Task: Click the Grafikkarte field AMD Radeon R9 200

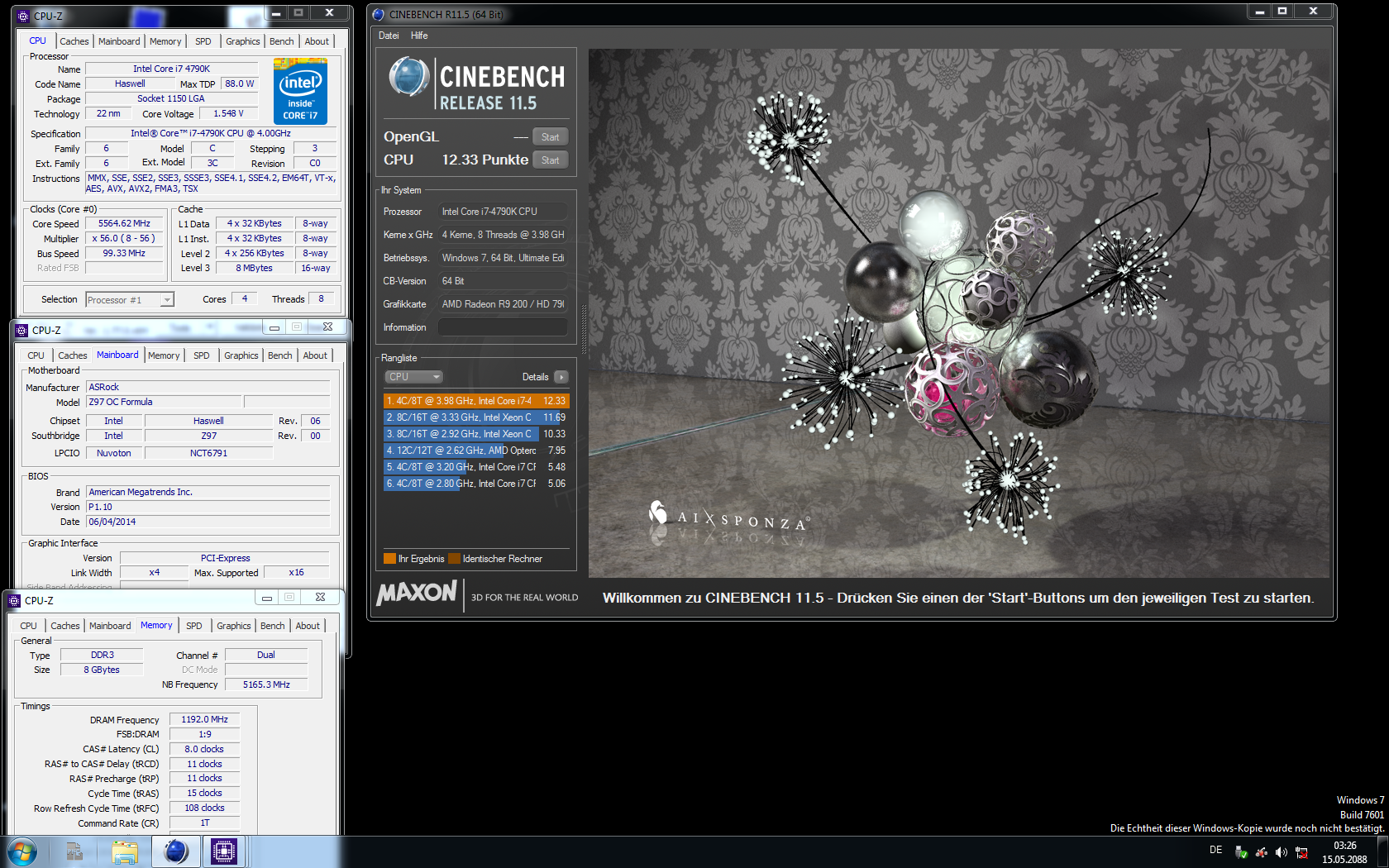Action: pos(503,304)
